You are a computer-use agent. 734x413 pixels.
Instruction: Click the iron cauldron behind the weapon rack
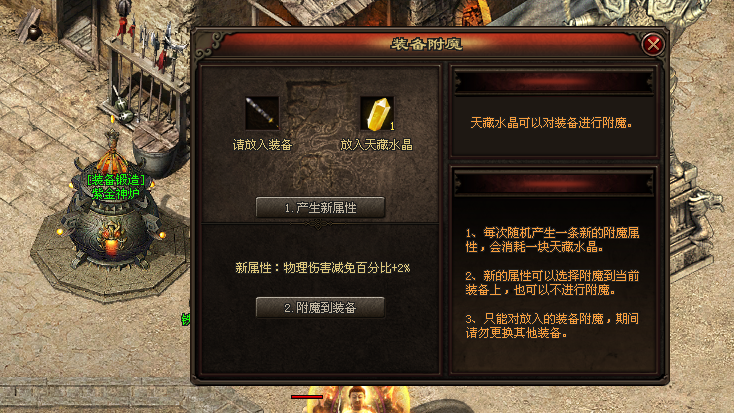tap(157, 150)
